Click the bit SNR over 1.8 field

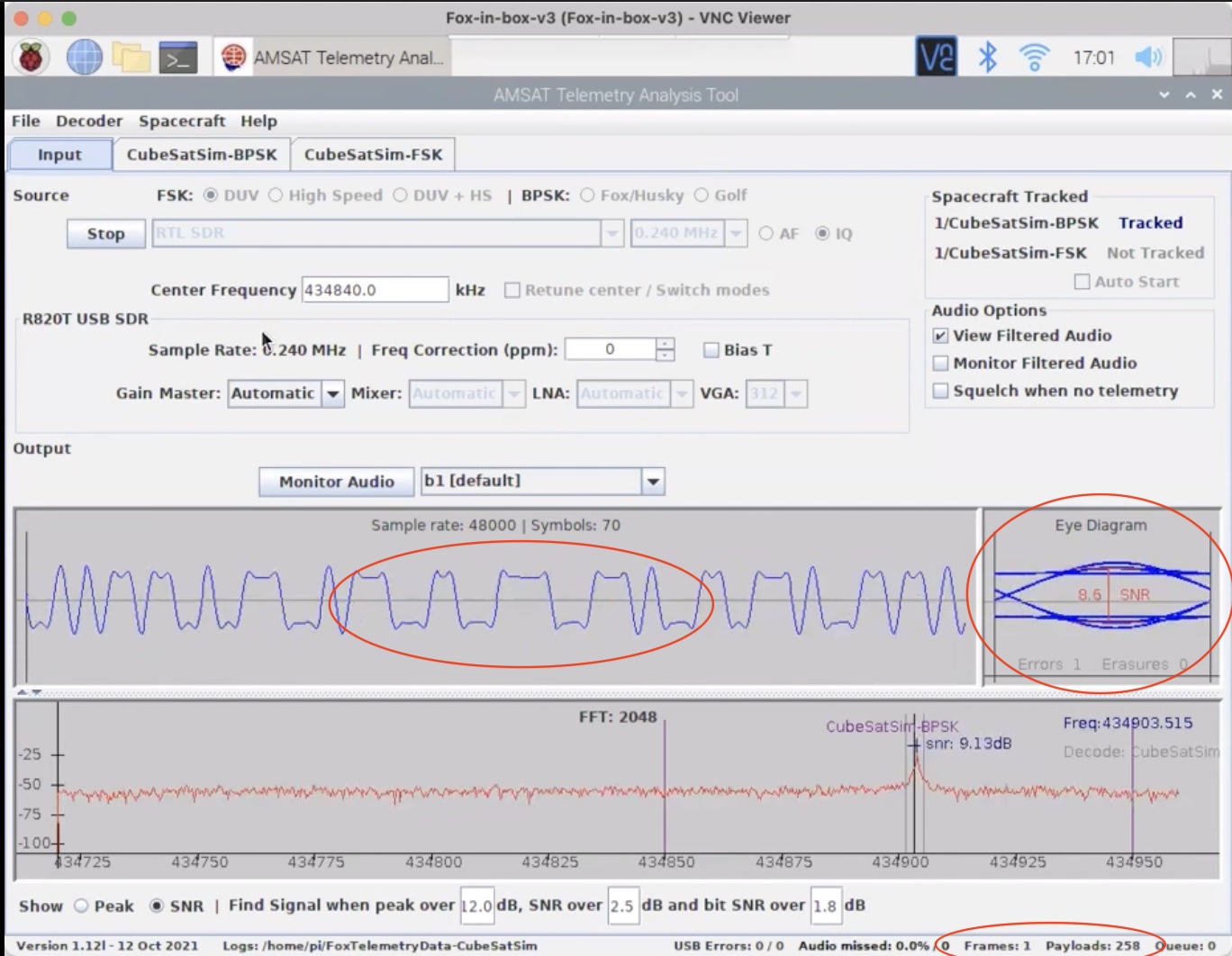click(826, 906)
